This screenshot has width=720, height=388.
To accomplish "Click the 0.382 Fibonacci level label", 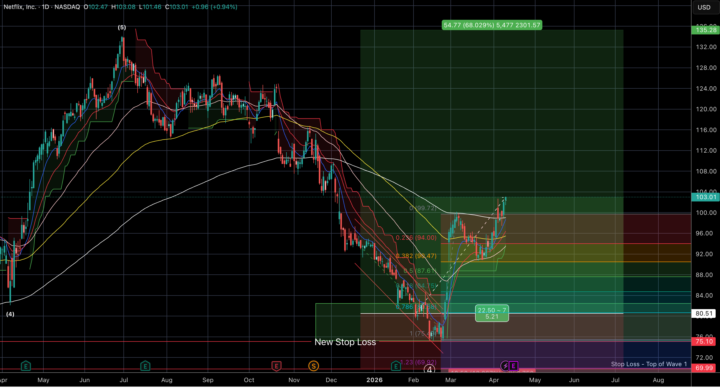I will 416,256.
